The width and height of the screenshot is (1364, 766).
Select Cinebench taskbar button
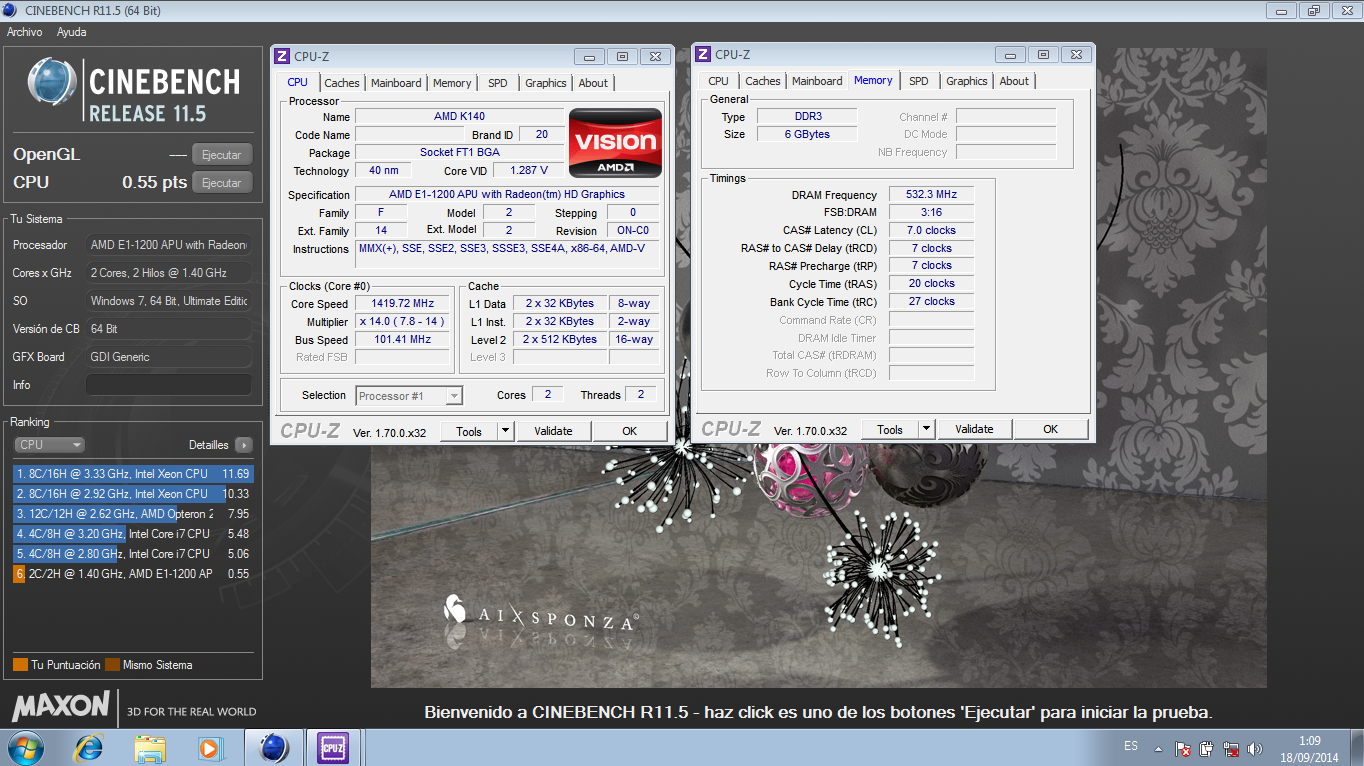pyautogui.click(x=274, y=747)
